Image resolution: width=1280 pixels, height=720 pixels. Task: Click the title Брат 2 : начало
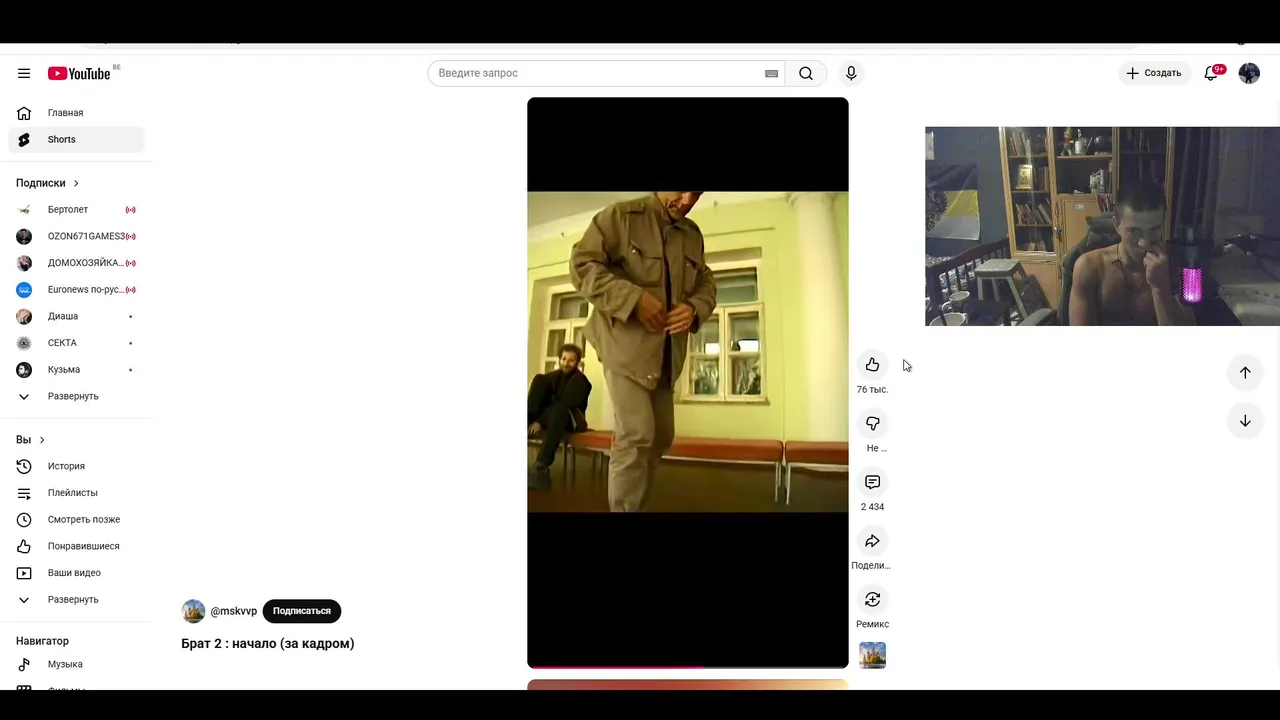coord(268,643)
